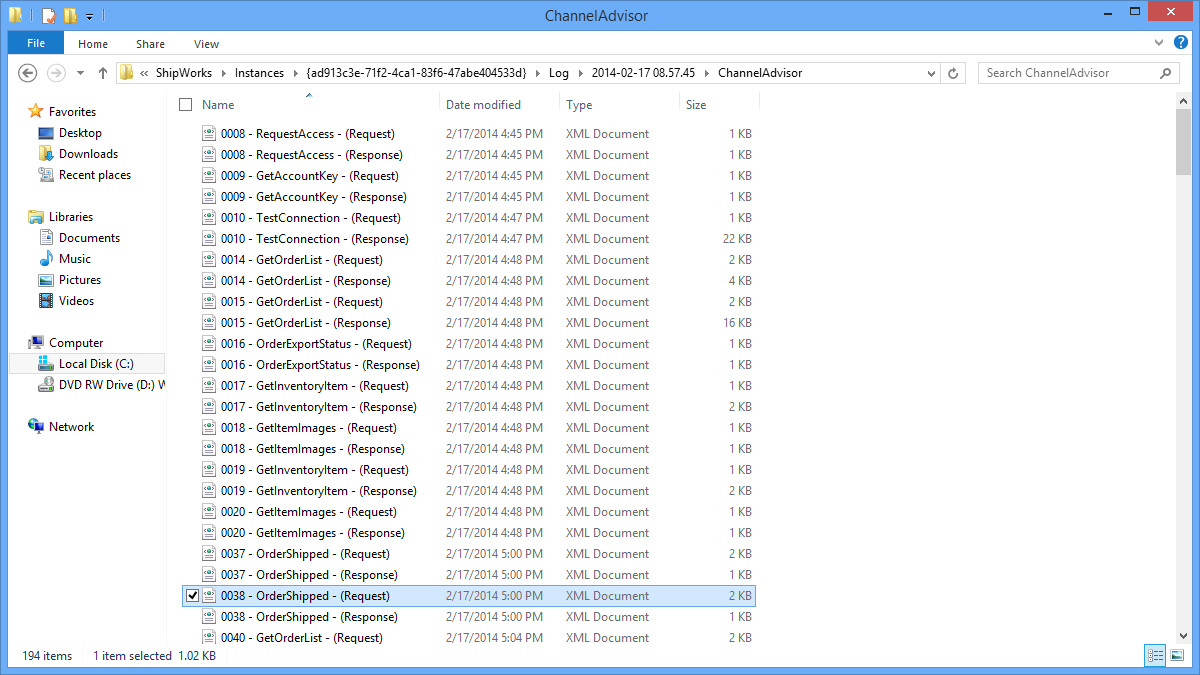1200x675 pixels.
Task: Click file icon of 0040 - GetOrderList - (Request)
Action: 210,638
